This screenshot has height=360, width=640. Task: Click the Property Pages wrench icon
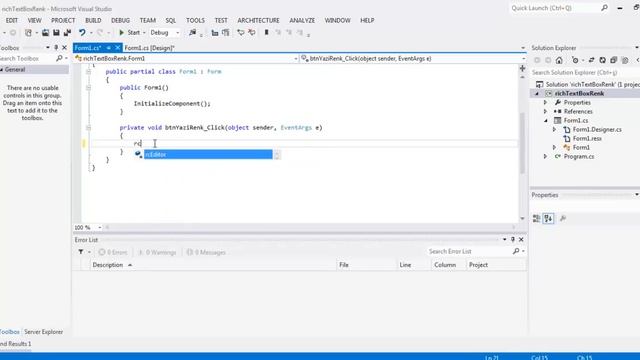click(563, 219)
